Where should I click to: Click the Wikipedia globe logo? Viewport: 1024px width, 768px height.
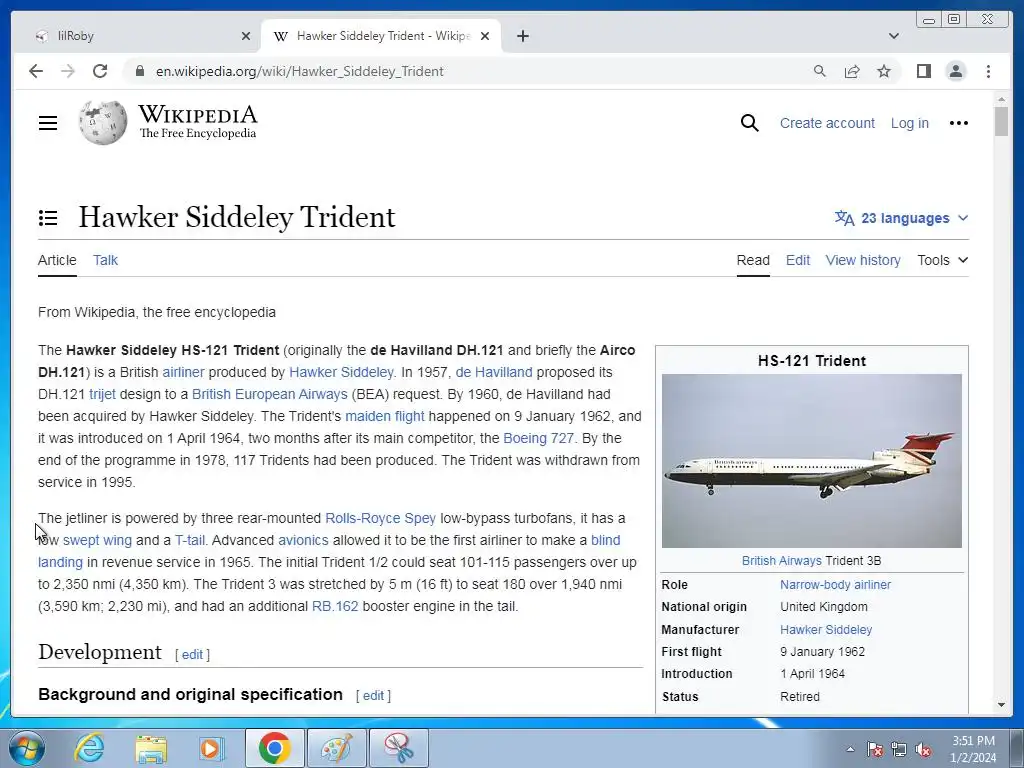pos(103,123)
